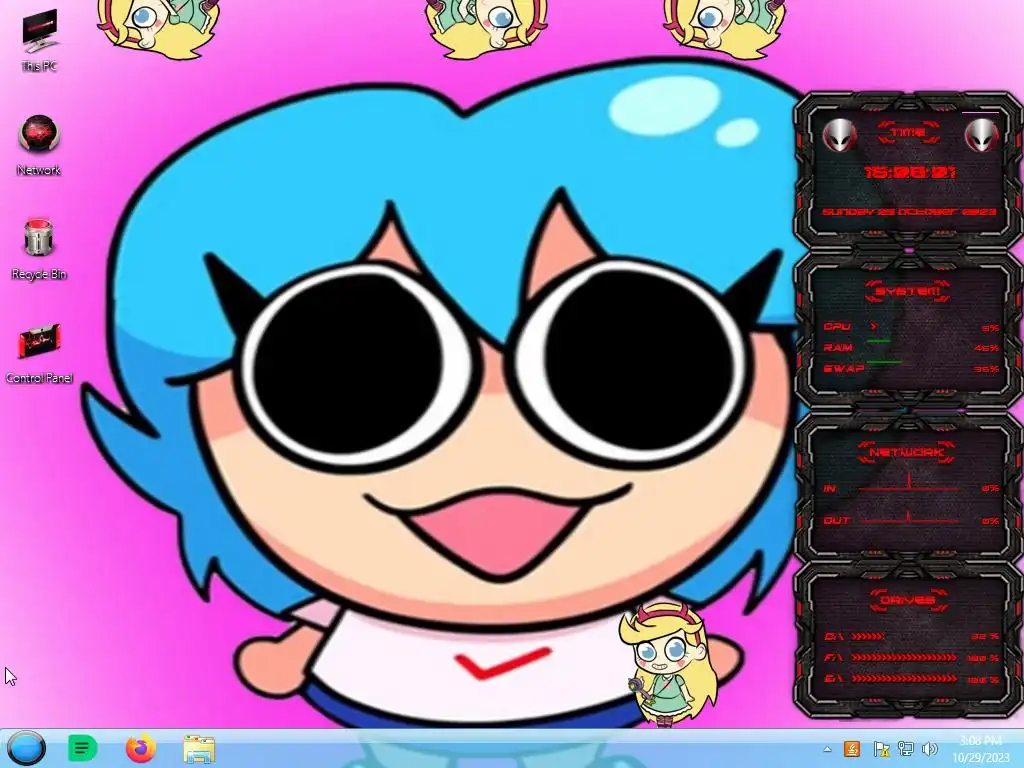Open the network tray icon
1024x768 pixels.
(906, 749)
